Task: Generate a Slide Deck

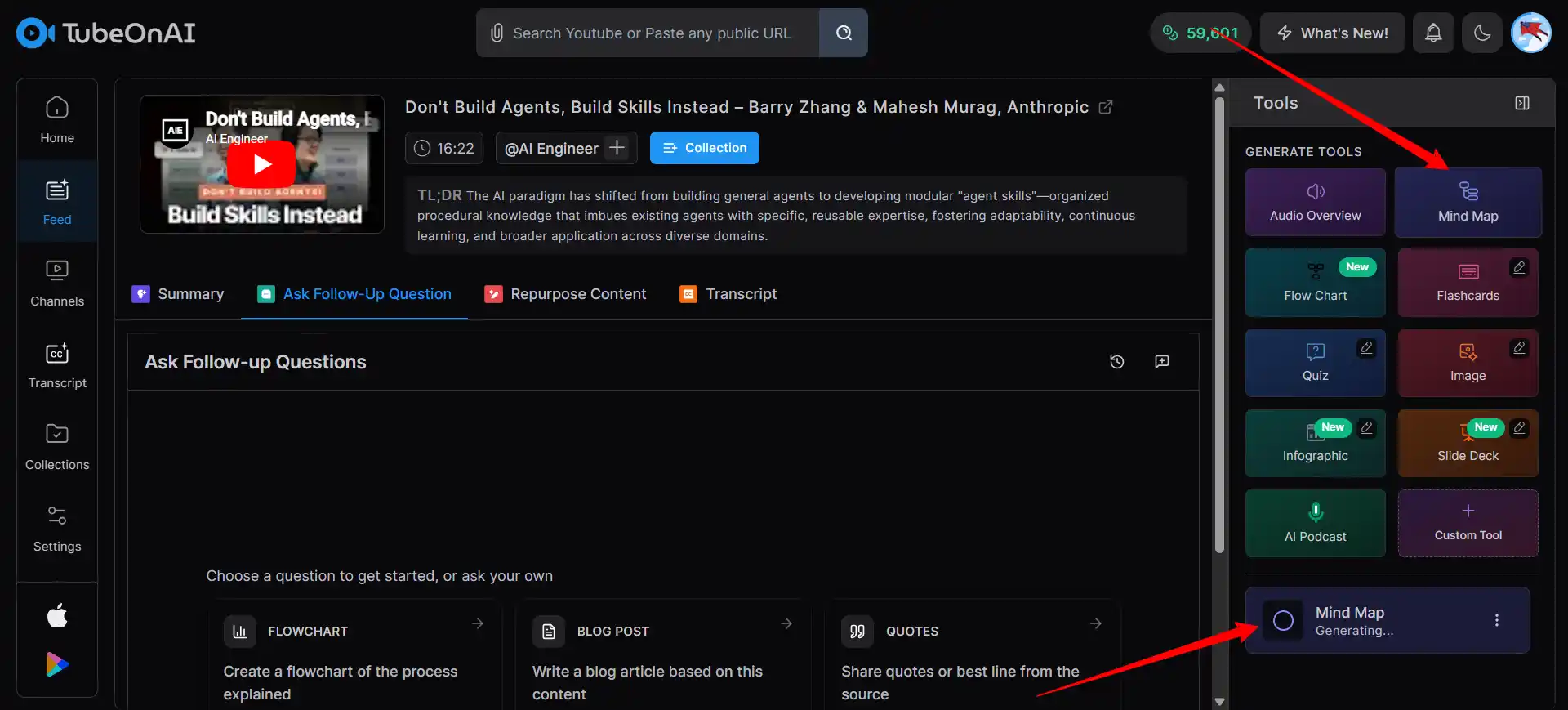Action: 1468,443
